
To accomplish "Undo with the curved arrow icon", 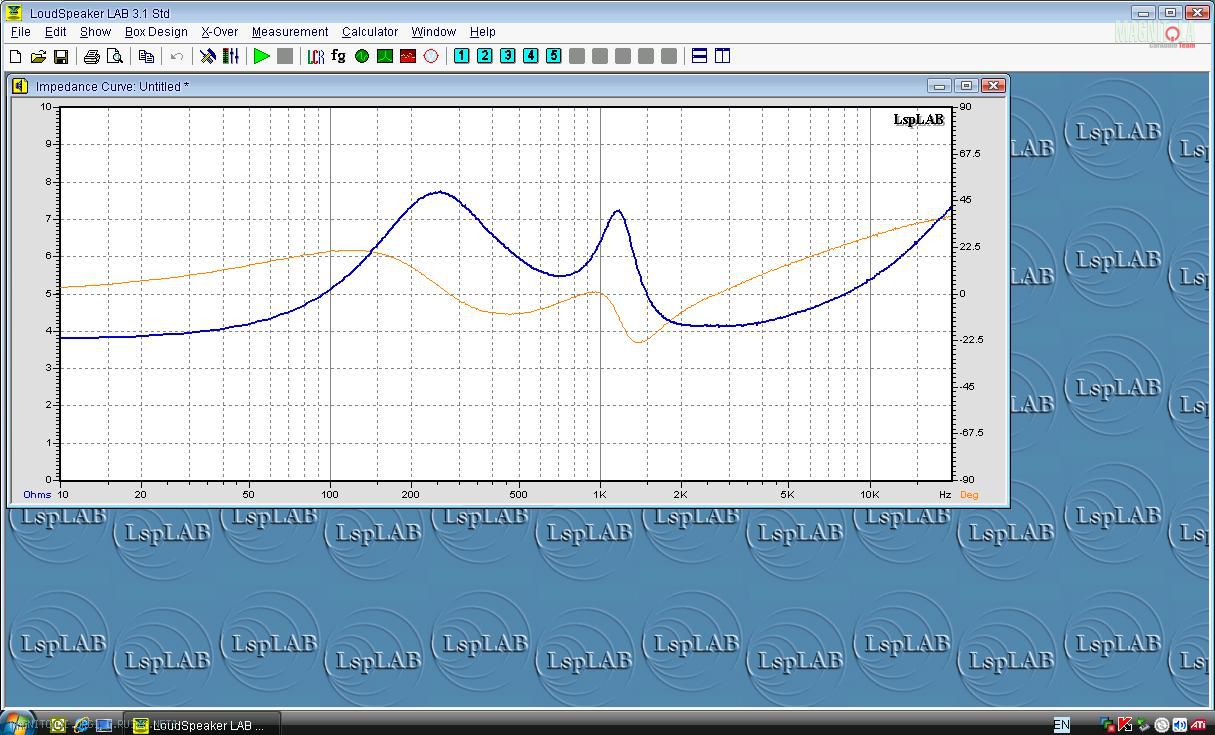I will pyautogui.click(x=177, y=57).
